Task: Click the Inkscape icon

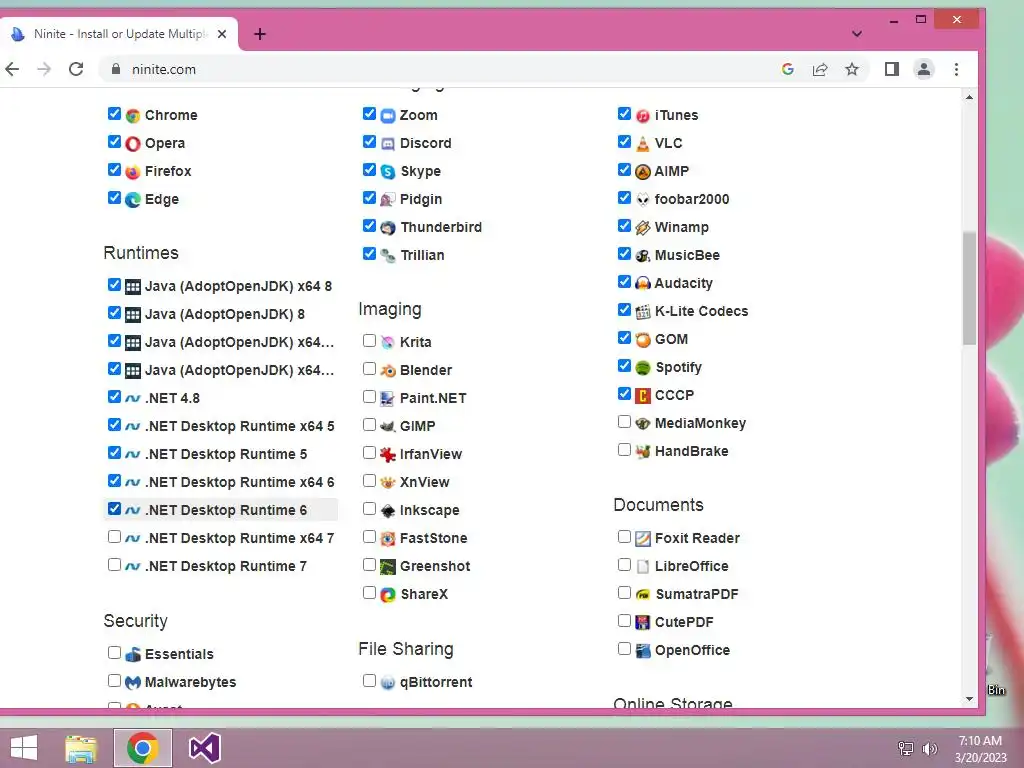Action: [388, 511]
